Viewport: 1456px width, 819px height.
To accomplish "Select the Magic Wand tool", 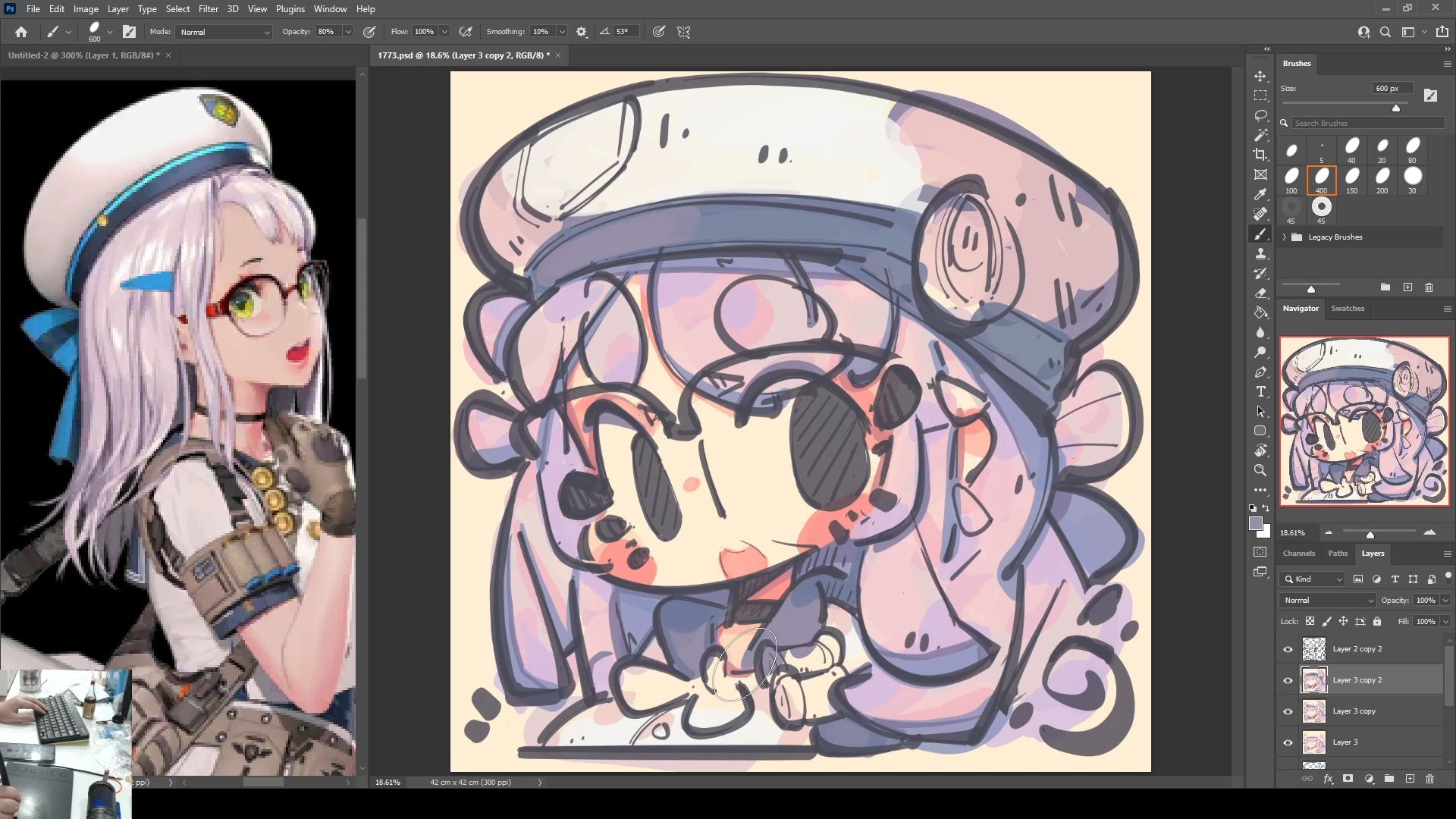I will click(x=1260, y=136).
